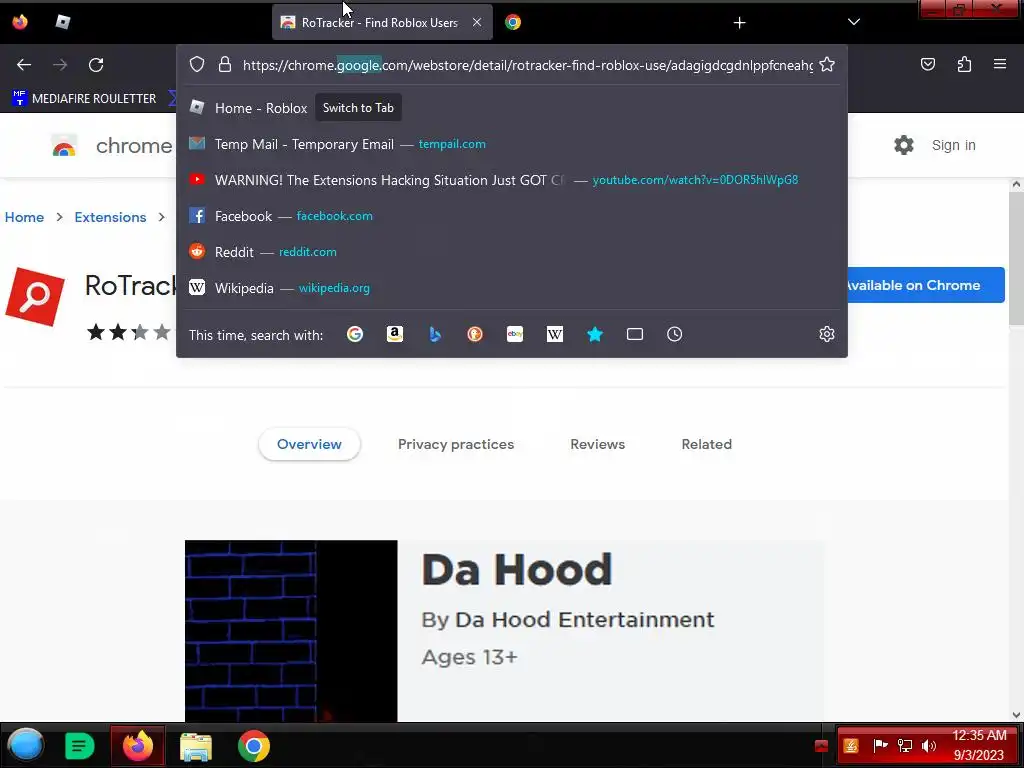
Task: Select the Wikipedia suggestion
Action: coord(512,287)
